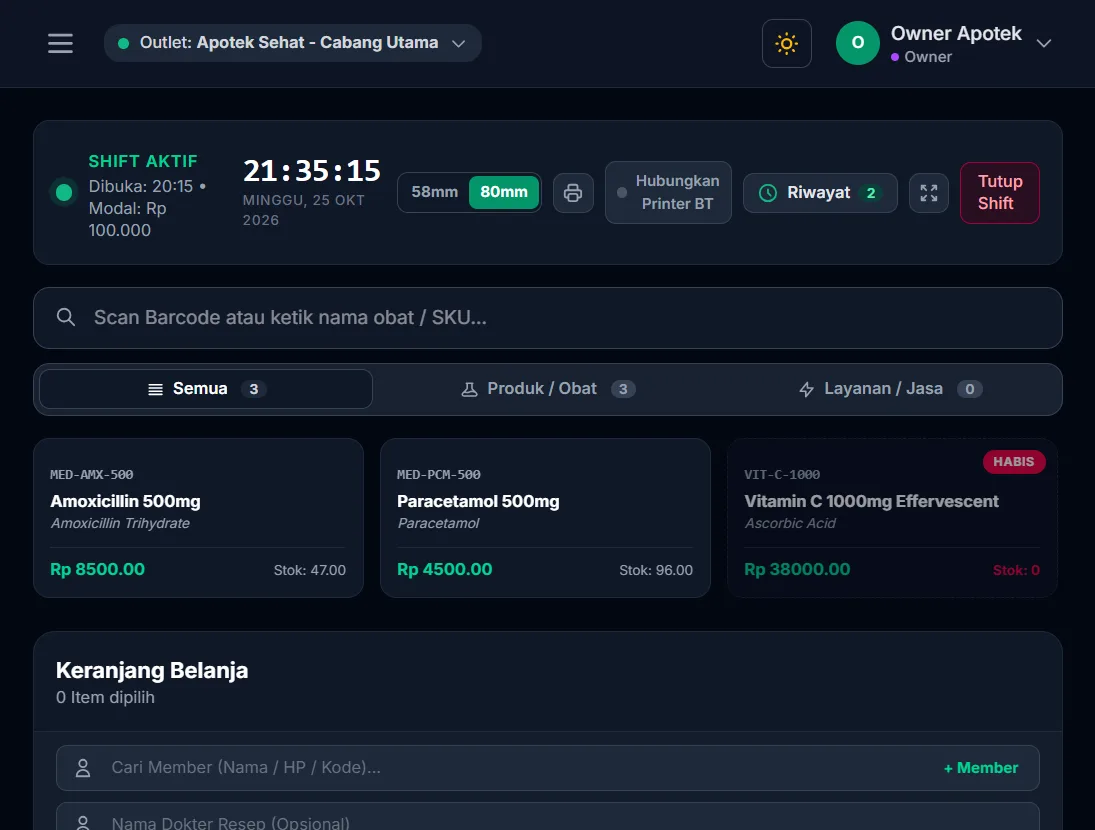Image resolution: width=1095 pixels, height=830 pixels.
Task: Switch to the Semua tab
Action: coord(205,389)
